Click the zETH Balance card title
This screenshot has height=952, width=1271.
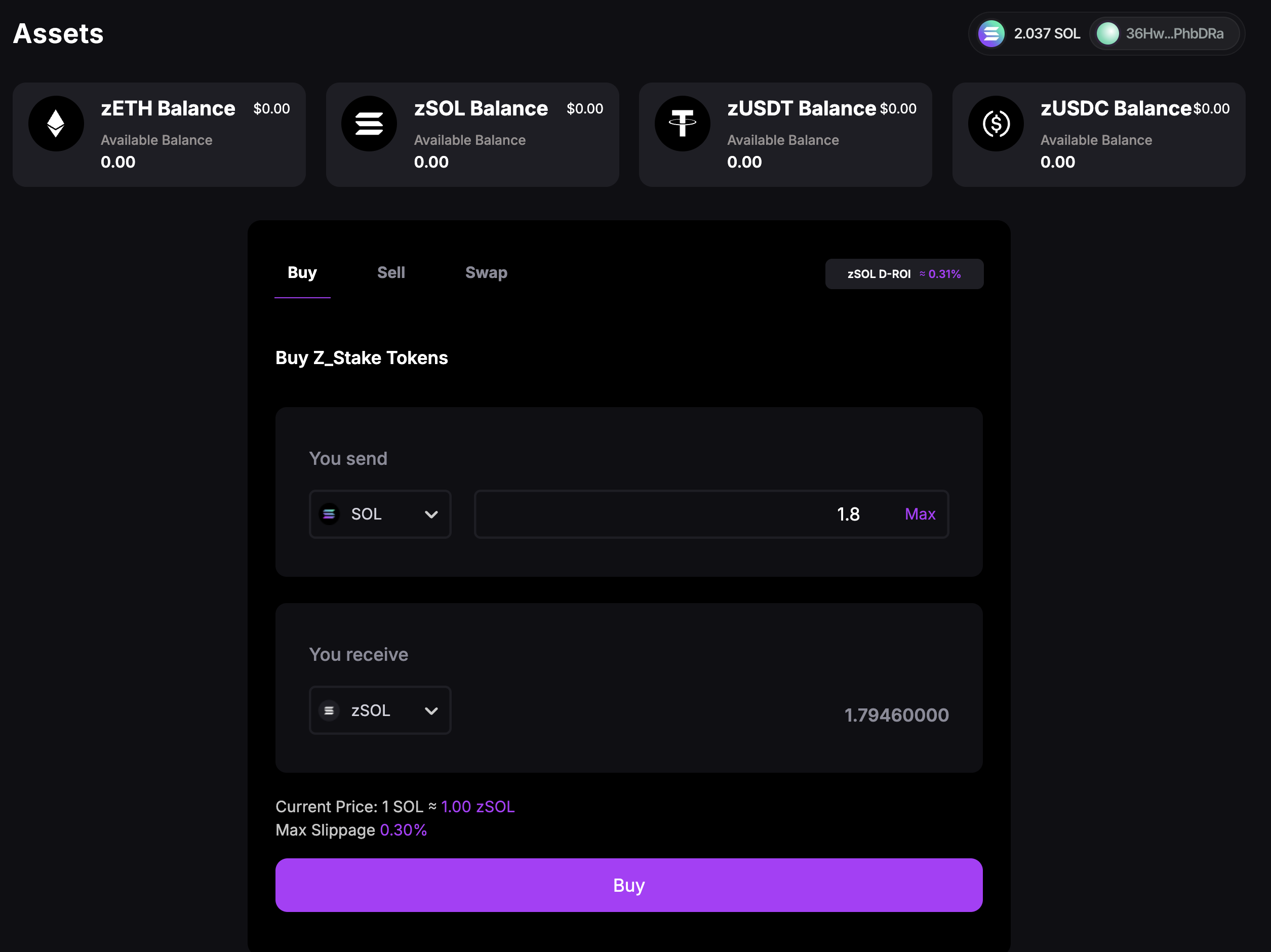pos(168,108)
